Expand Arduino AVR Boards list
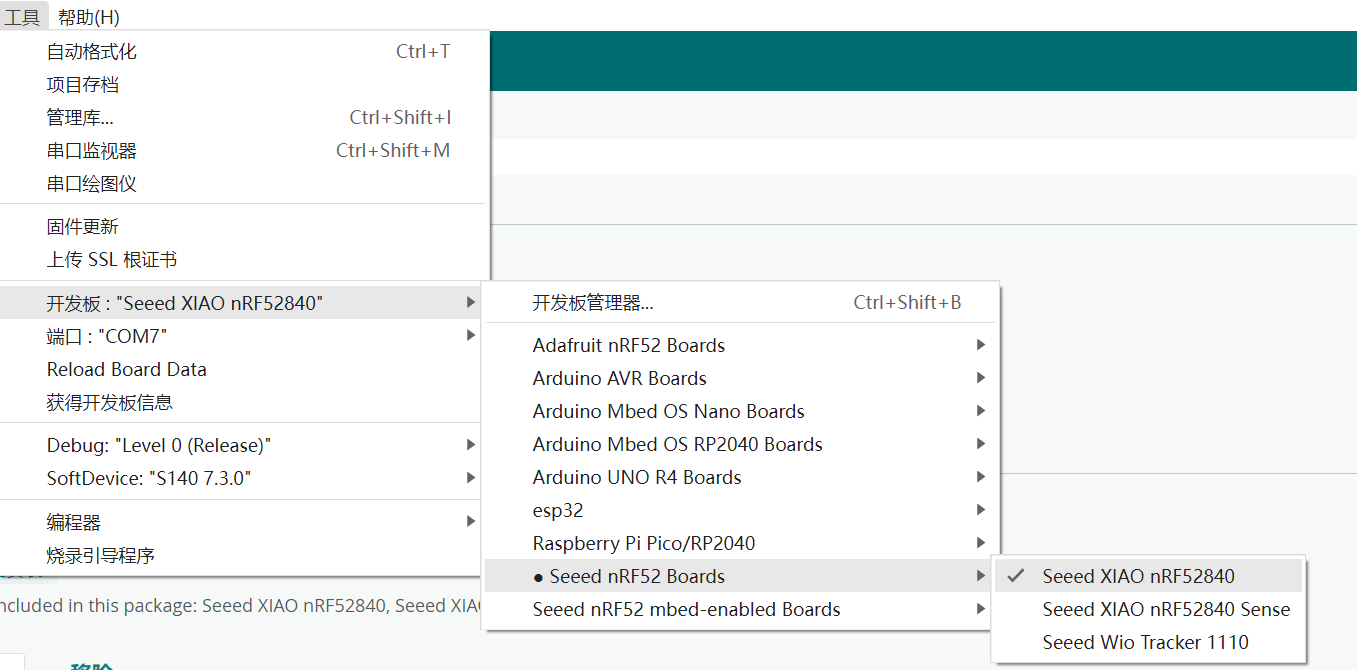 (741, 379)
